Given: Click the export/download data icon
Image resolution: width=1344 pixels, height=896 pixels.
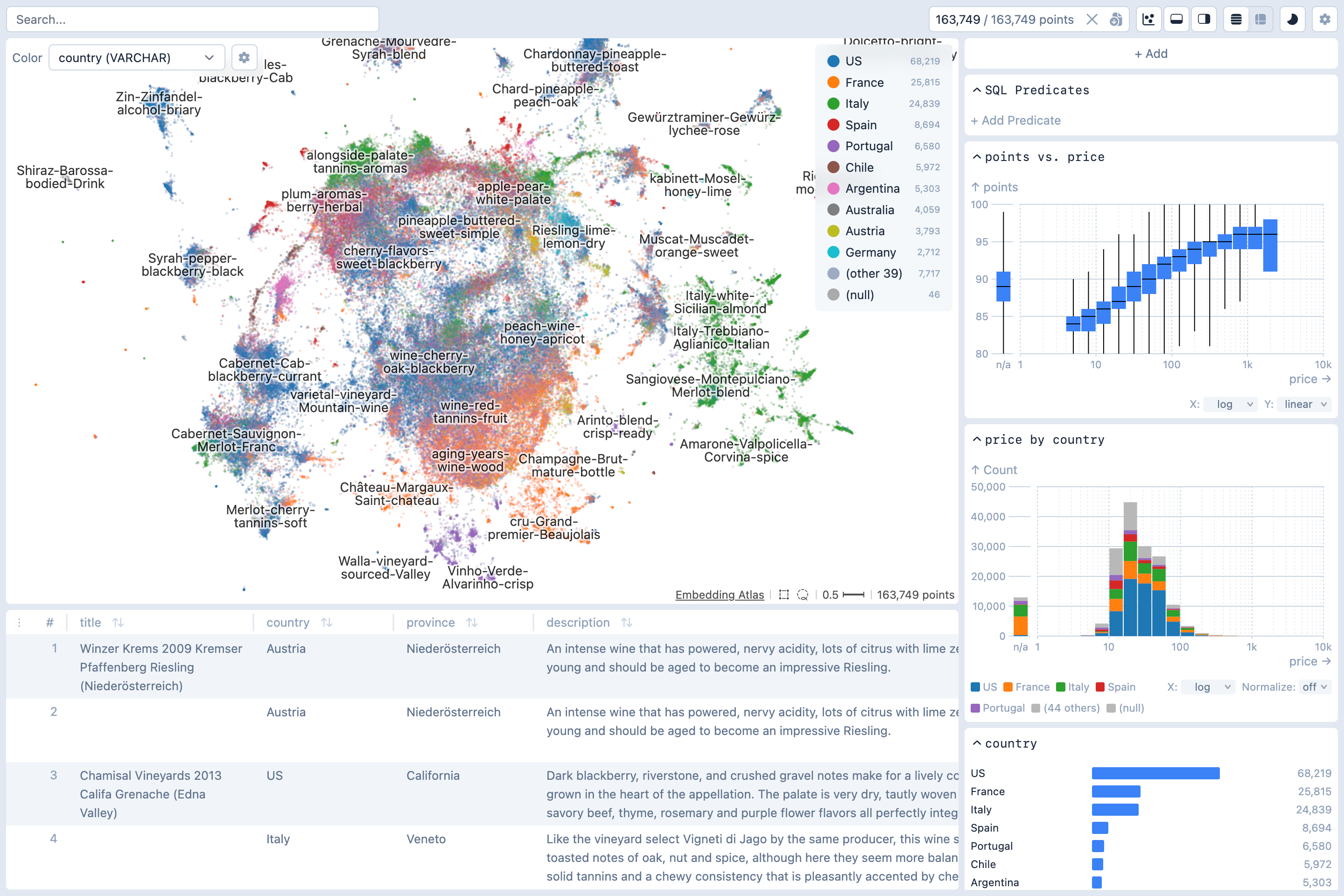Looking at the screenshot, I should [1117, 19].
